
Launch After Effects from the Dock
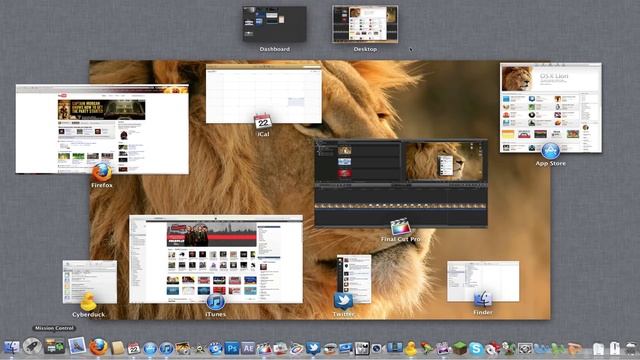[x=248, y=348]
